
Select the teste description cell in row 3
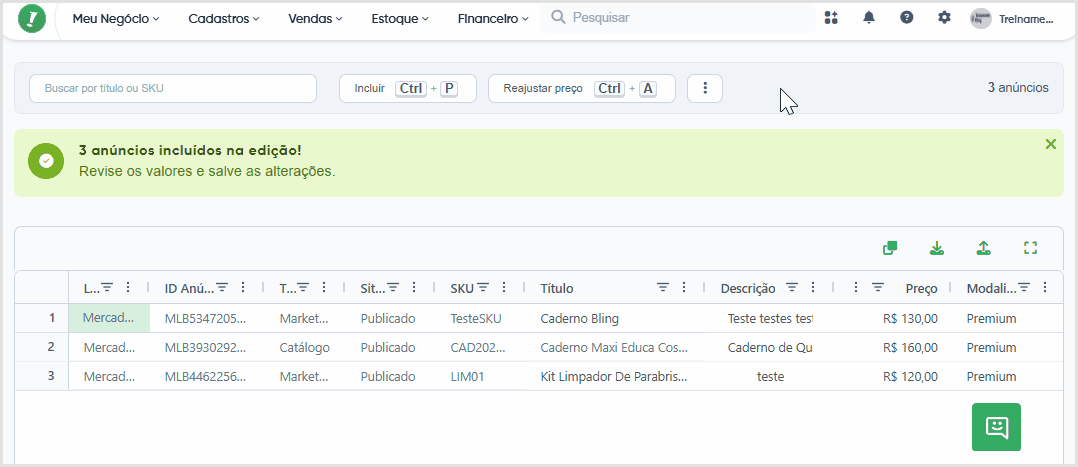(769, 376)
